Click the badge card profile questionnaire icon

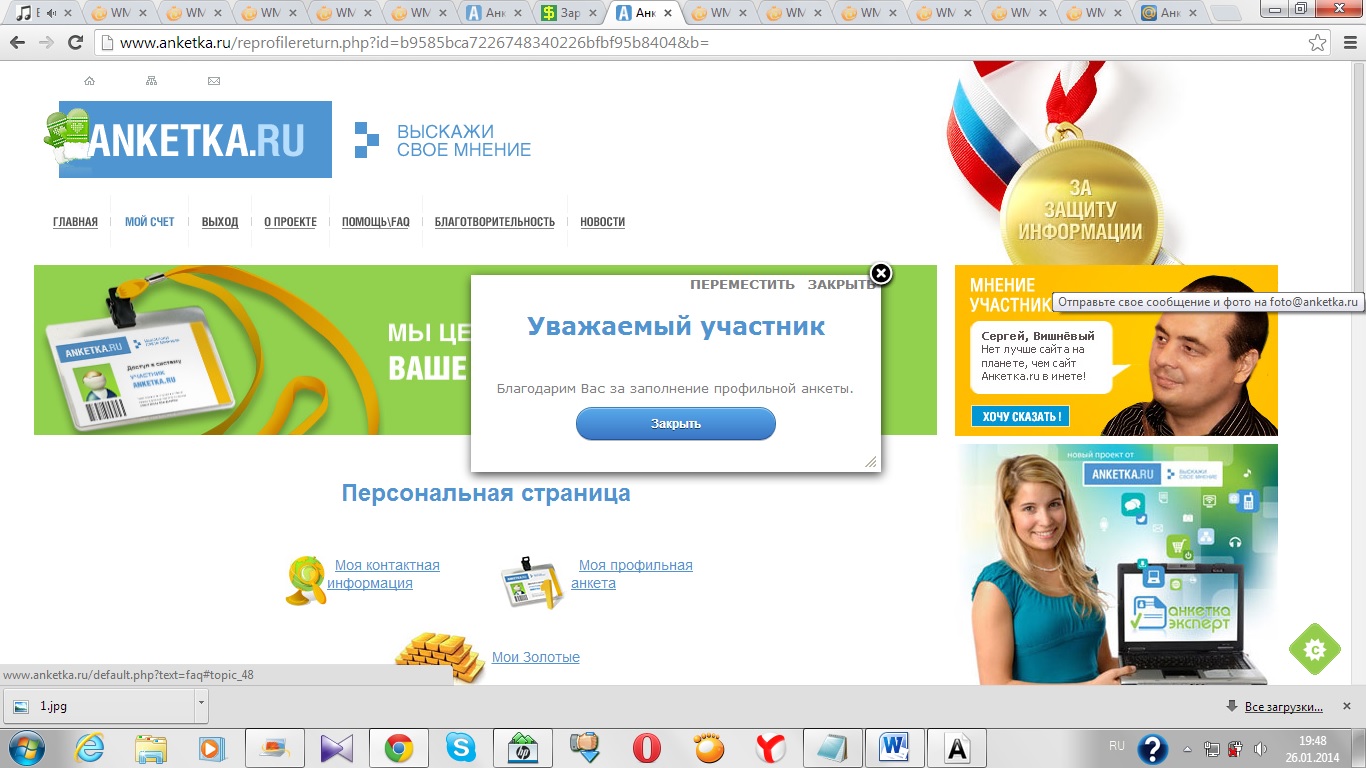[x=533, y=582]
